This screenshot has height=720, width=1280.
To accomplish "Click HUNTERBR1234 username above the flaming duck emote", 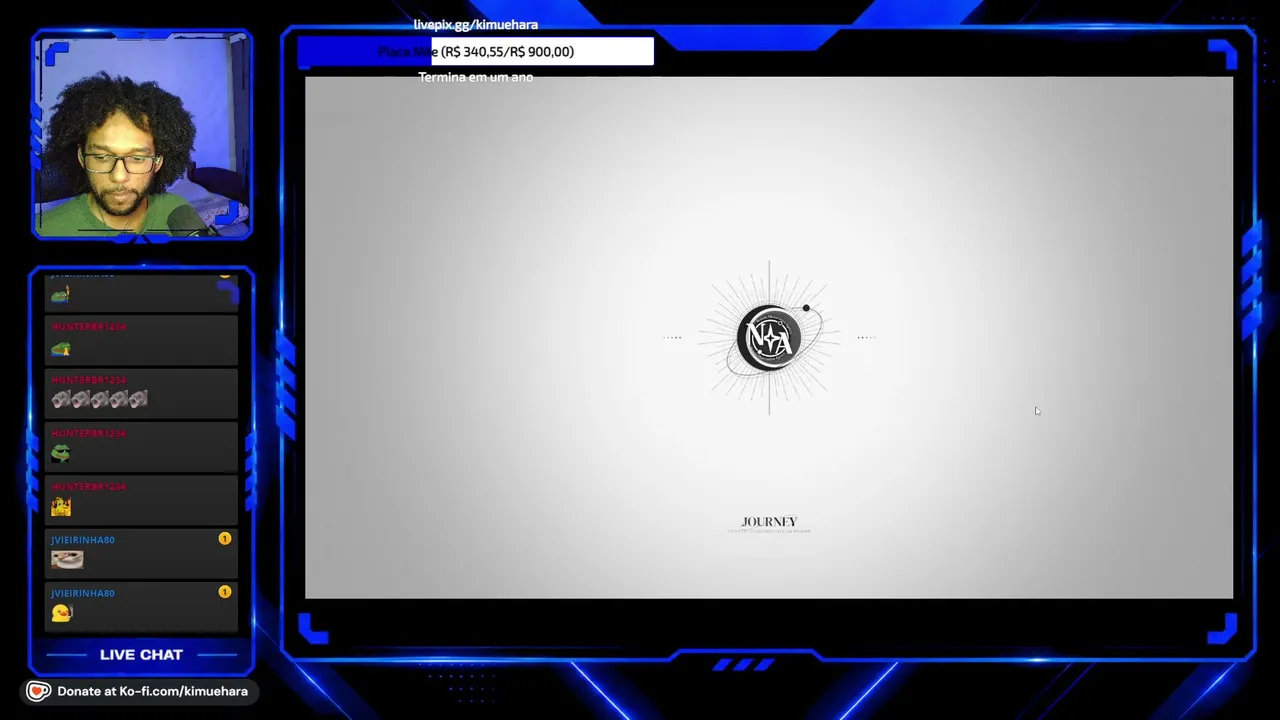I will pyautogui.click(x=88, y=486).
